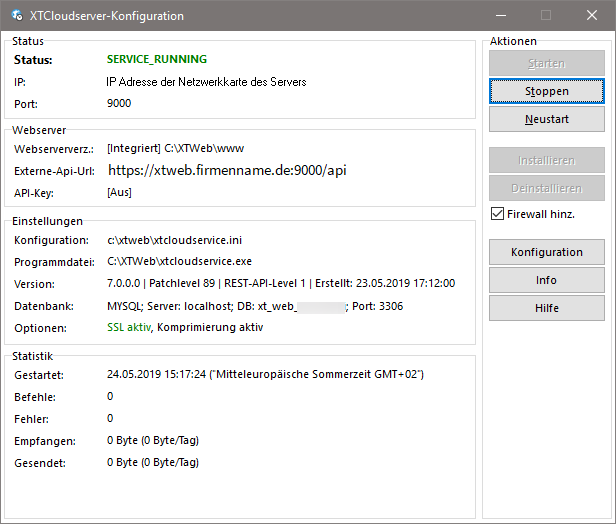The image size is (616, 524).
Task: Click the greyed-out Starten button
Action: click(x=546, y=63)
